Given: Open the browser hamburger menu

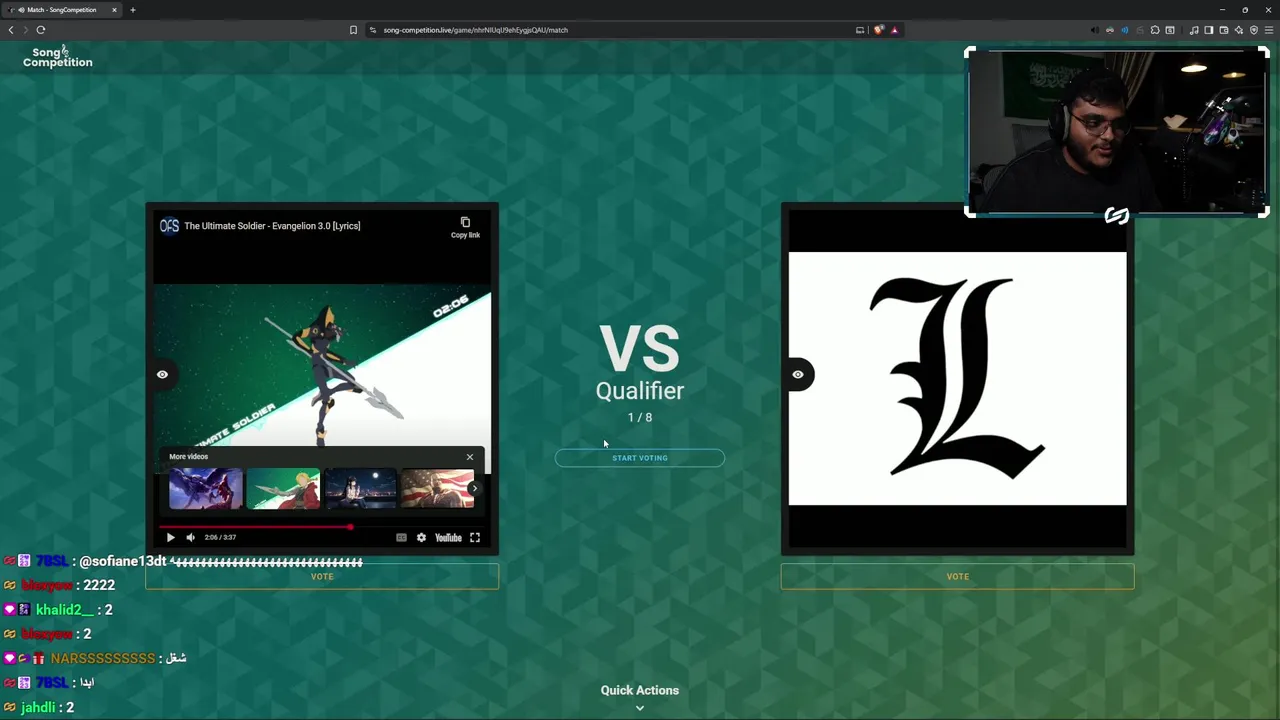Looking at the screenshot, I should click(1269, 30).
